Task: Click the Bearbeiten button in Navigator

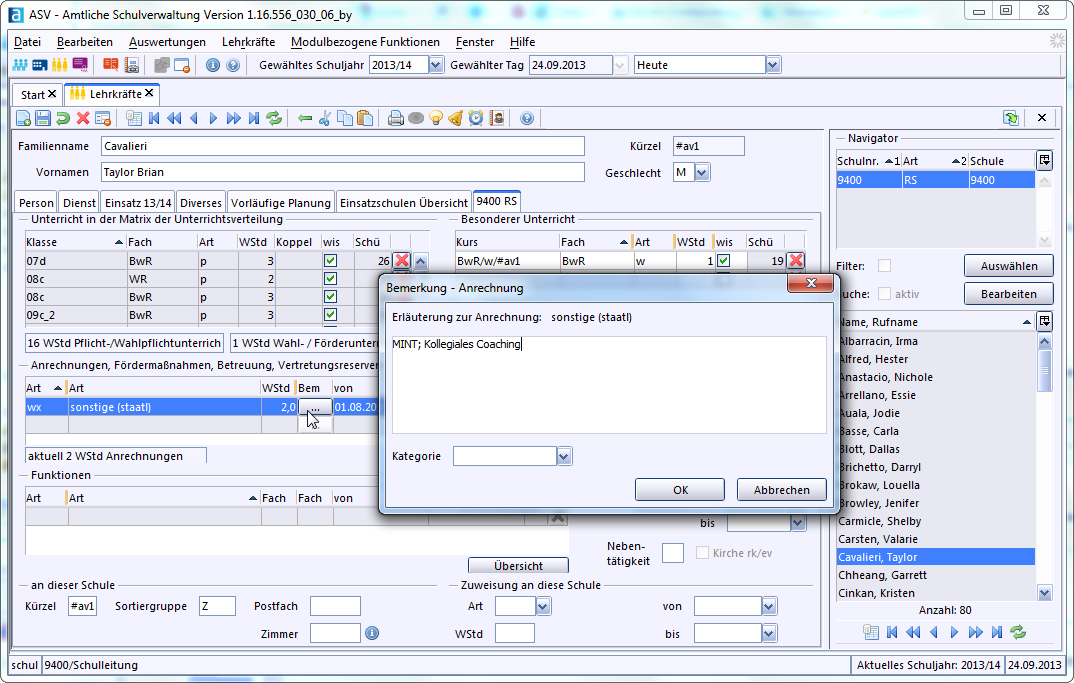Action: (1008, 294)
